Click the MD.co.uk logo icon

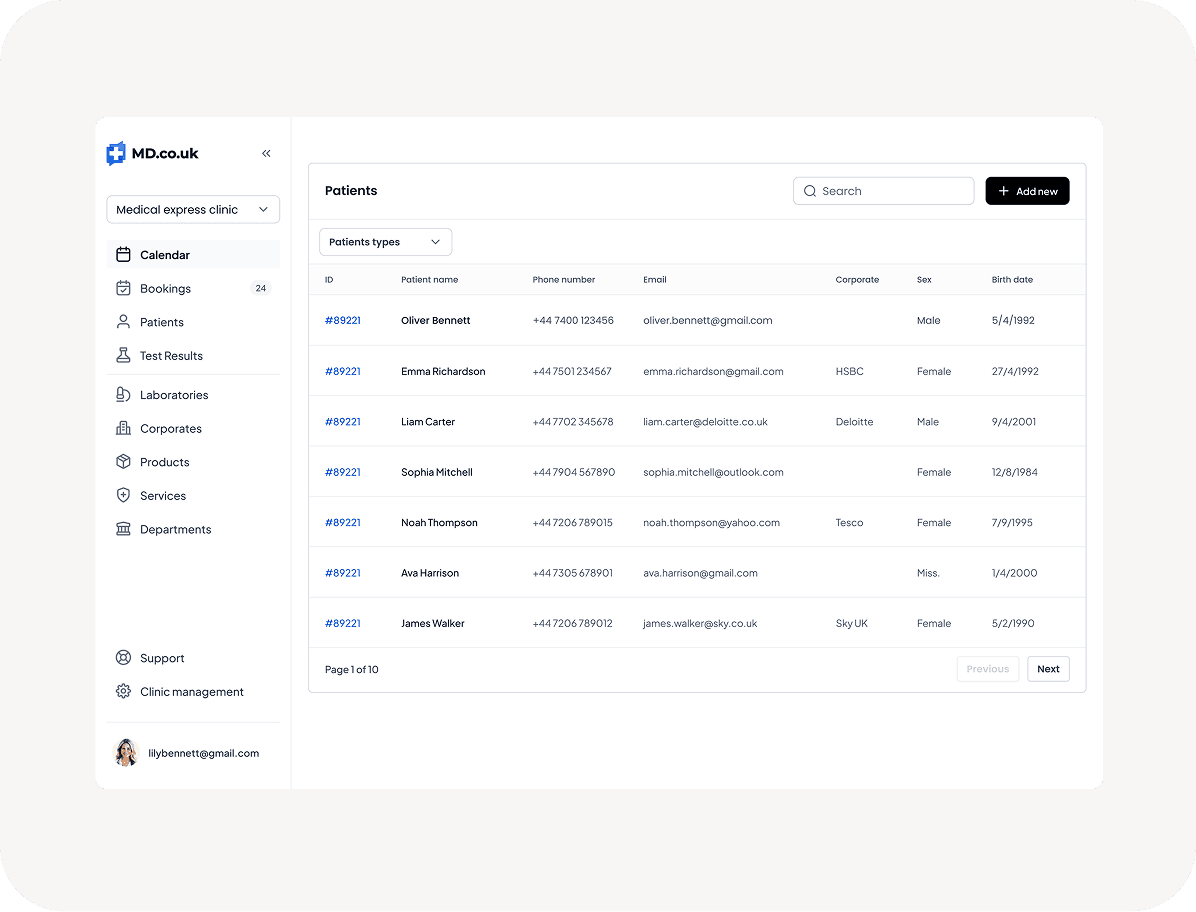[116, 153]
